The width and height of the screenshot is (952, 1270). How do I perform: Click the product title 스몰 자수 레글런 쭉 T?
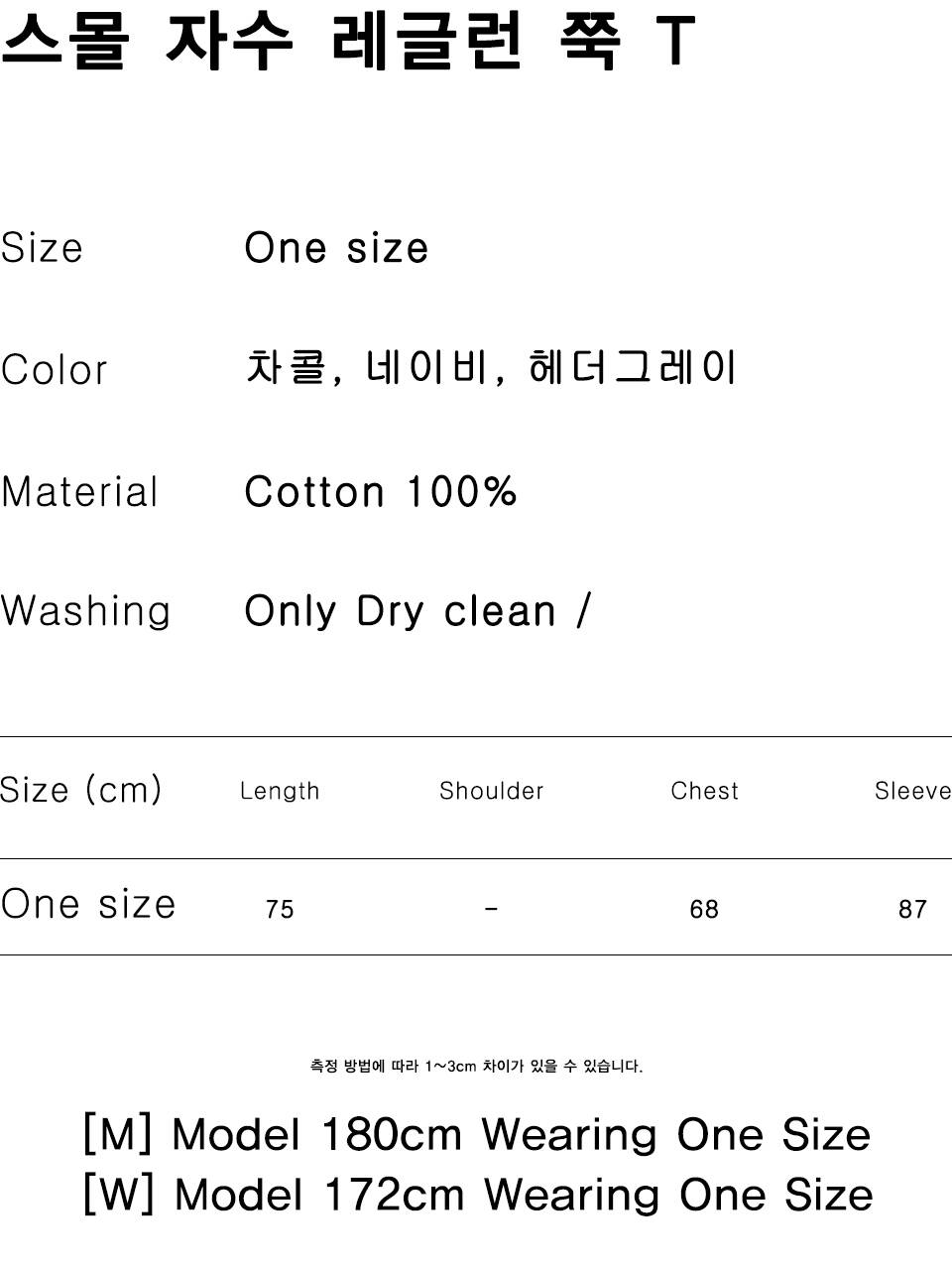[347, 41]
